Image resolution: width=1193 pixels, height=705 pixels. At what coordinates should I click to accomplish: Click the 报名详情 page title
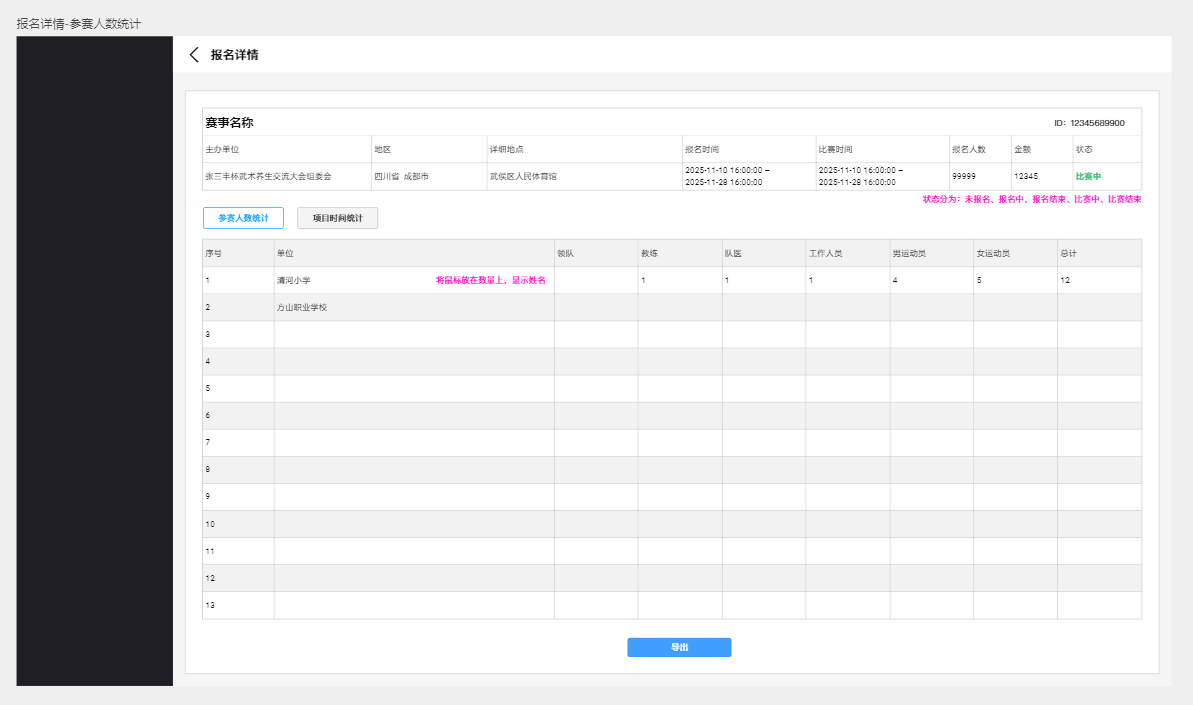234,55
